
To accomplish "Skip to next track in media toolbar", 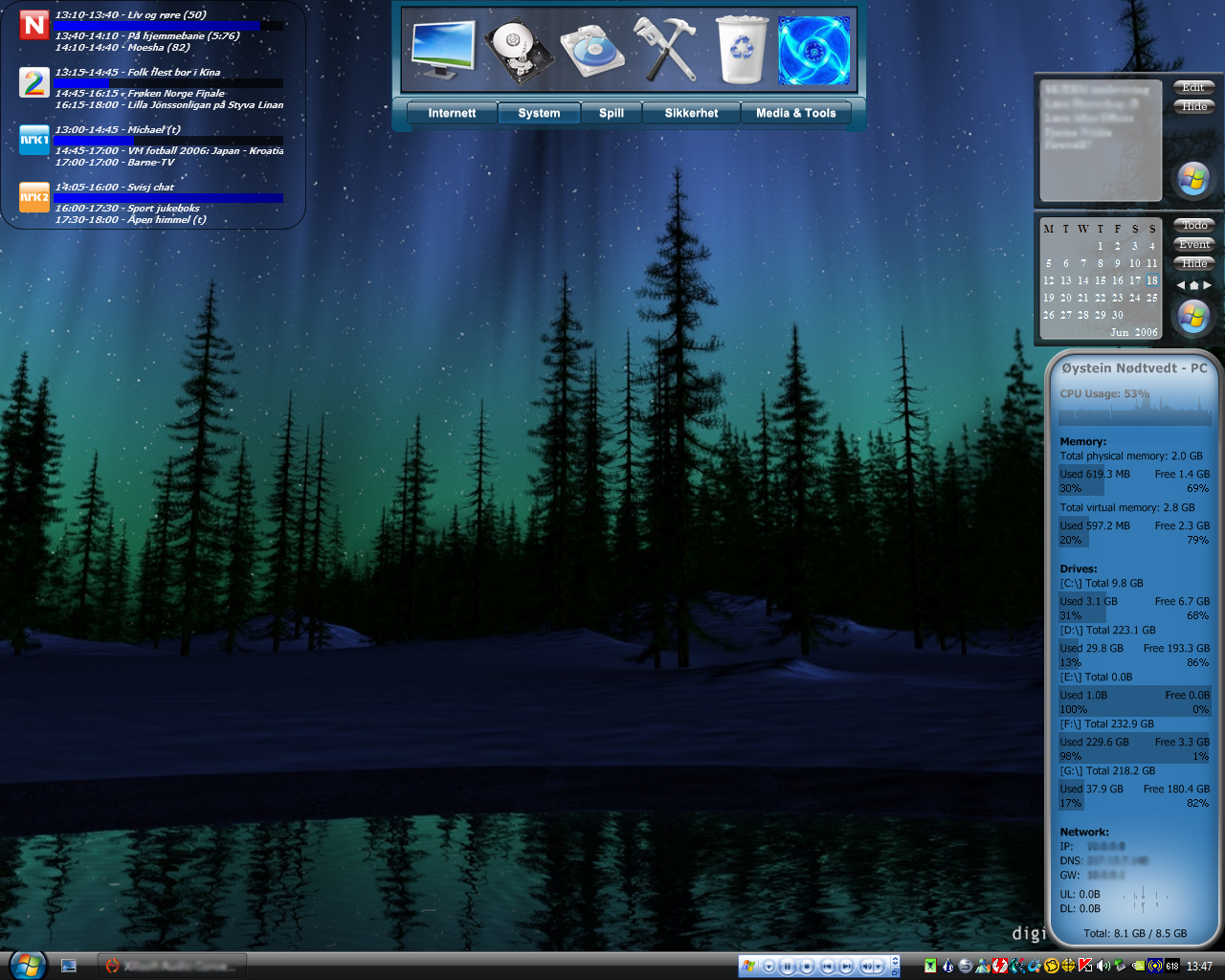I will click(845, 967).
